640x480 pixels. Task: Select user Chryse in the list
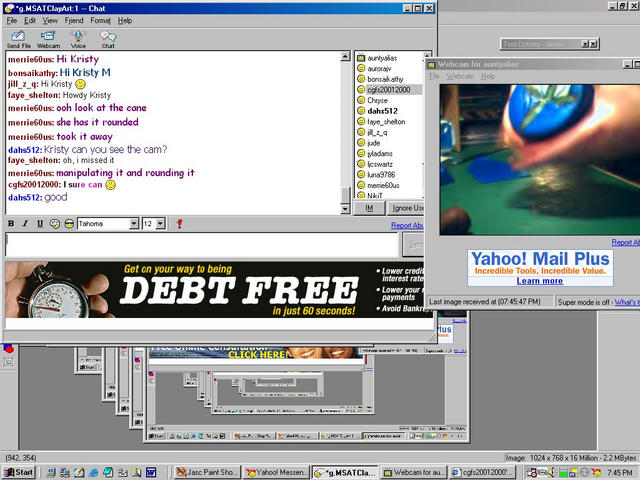click(378, 100)
